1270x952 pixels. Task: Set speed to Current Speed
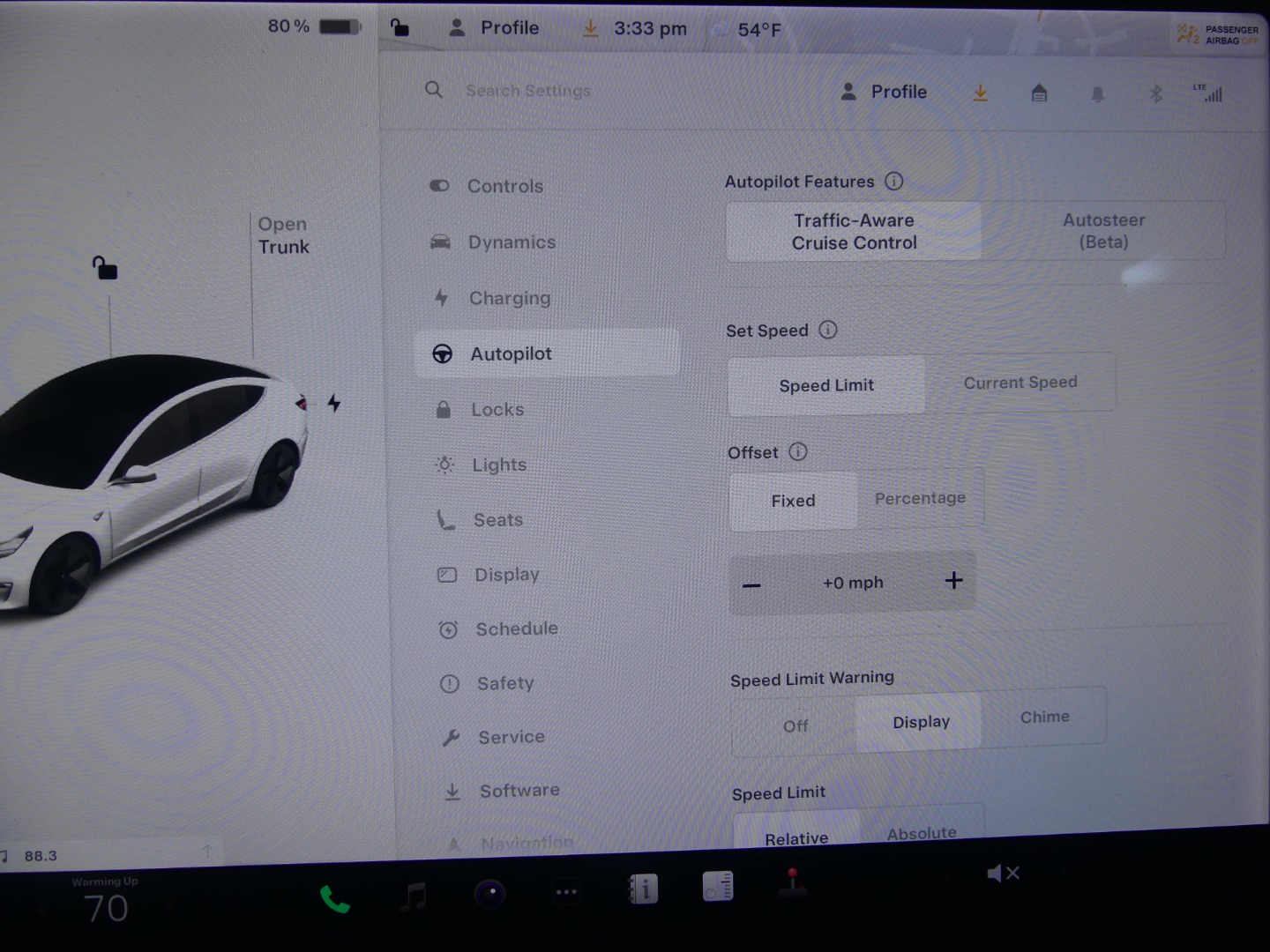pos(1020,383)
